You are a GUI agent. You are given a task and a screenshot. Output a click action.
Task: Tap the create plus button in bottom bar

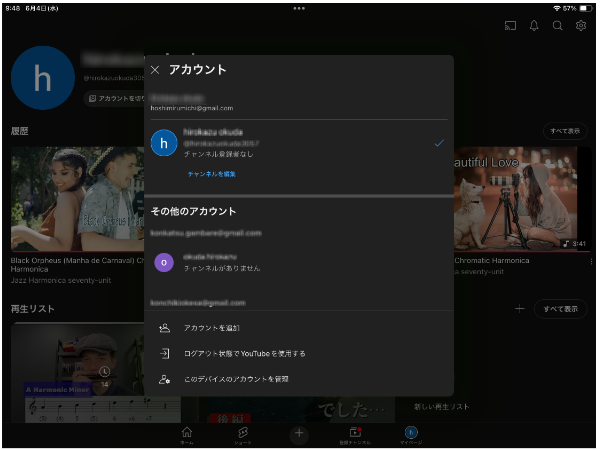299,434
